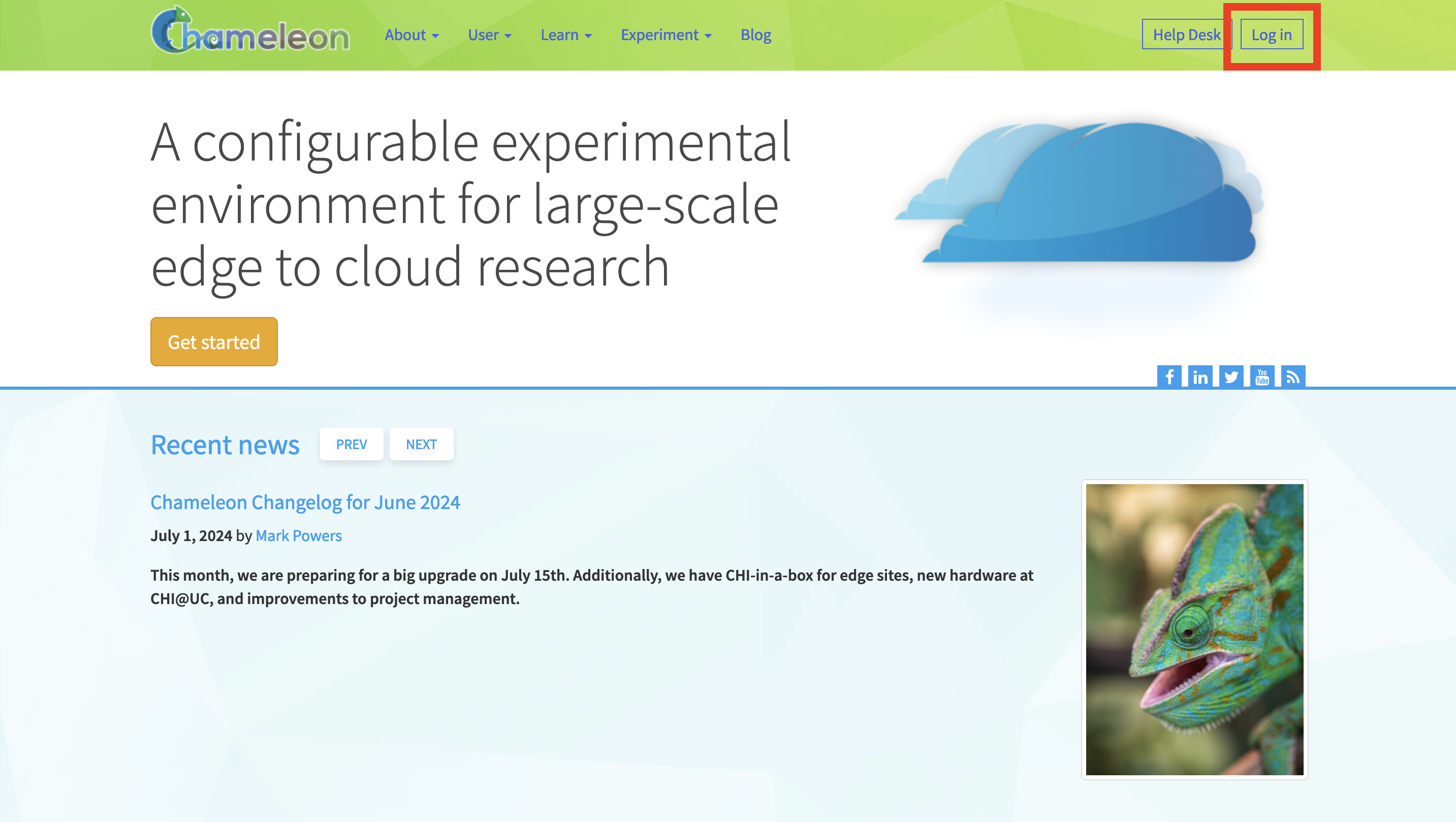Open the Facebook social icon
The height and width of the screenshot is (822, 1456).
[x=1169, y=376]
